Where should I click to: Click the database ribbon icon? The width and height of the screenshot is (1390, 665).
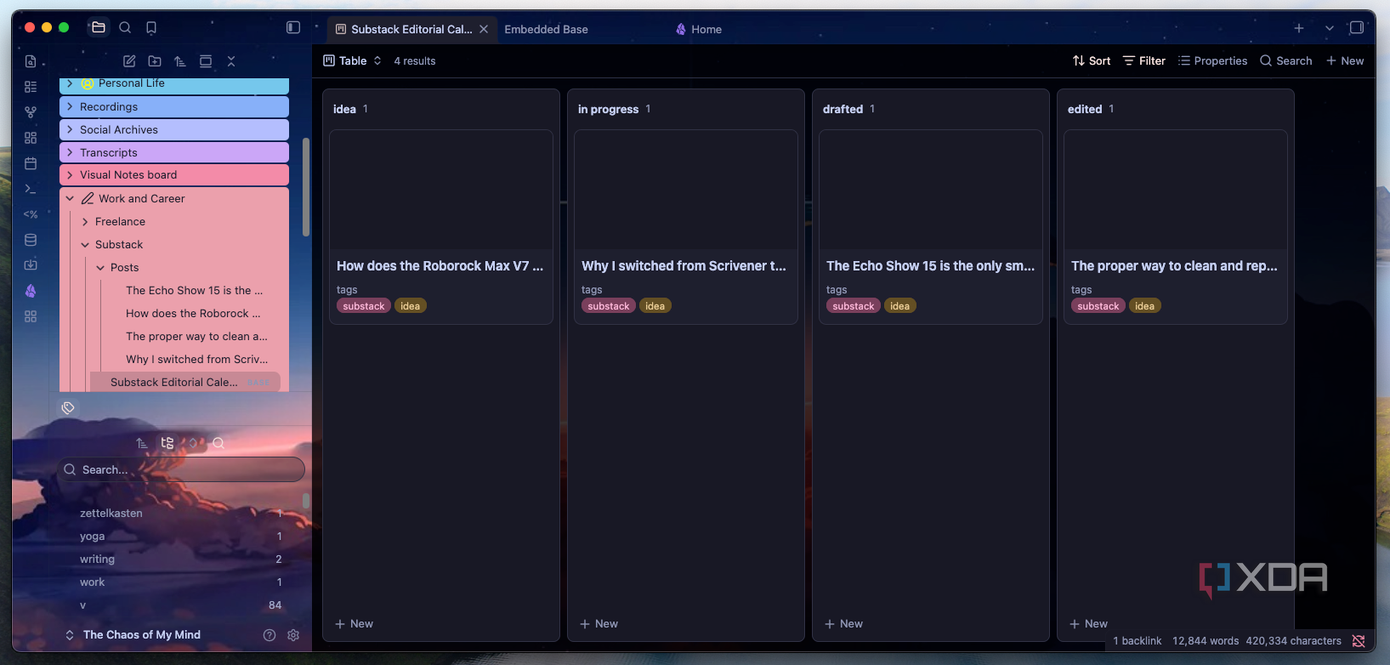click(x=31, y=240)
